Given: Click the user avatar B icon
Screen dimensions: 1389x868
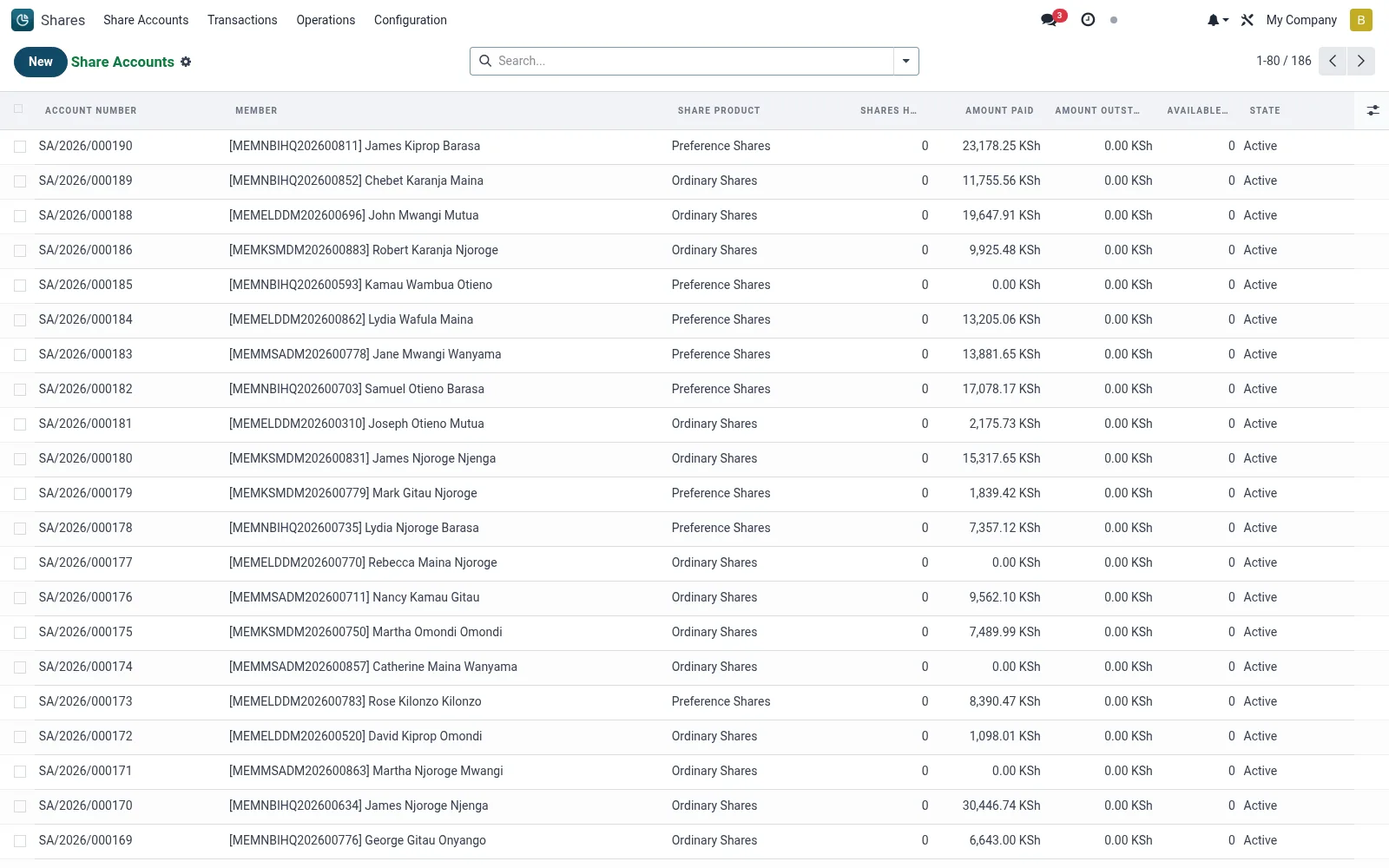Looking at the screenshot, I should pyautogui.click(x=1361, y=20).
